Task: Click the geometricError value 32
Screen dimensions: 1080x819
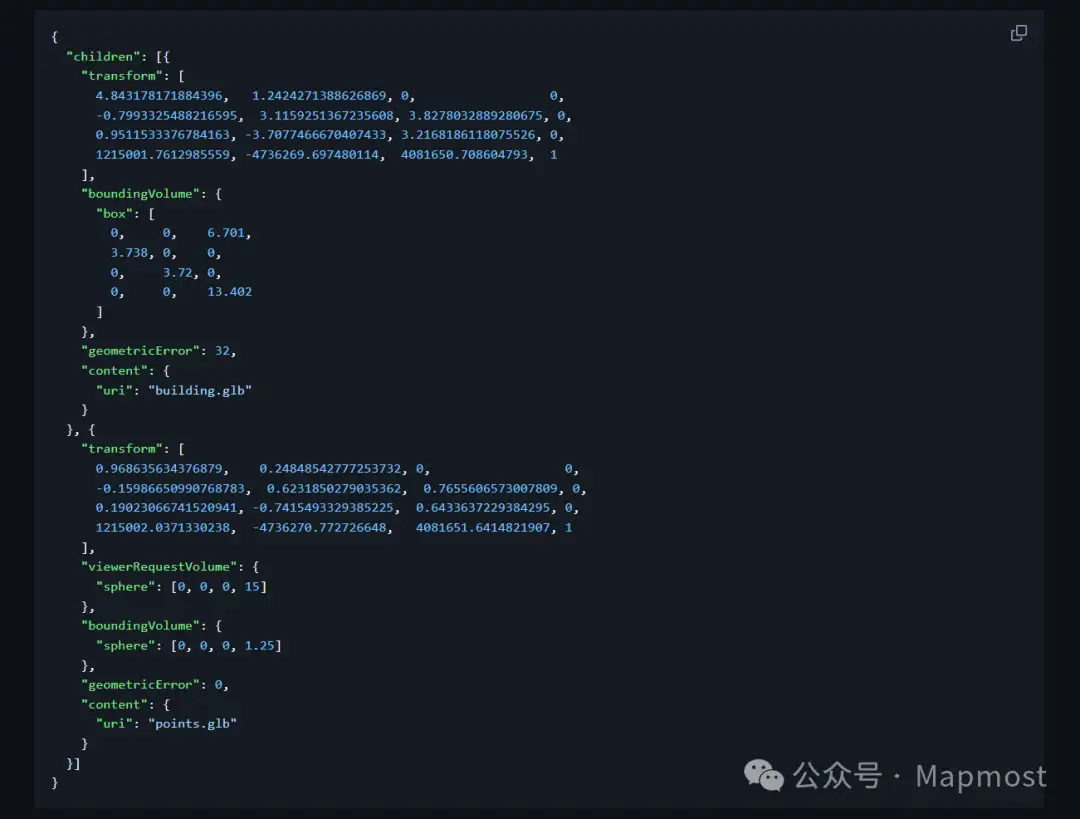Action: coord(222,351)
